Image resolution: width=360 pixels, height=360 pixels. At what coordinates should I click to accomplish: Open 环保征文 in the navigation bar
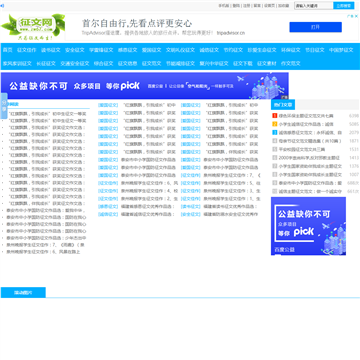[291, 50]
